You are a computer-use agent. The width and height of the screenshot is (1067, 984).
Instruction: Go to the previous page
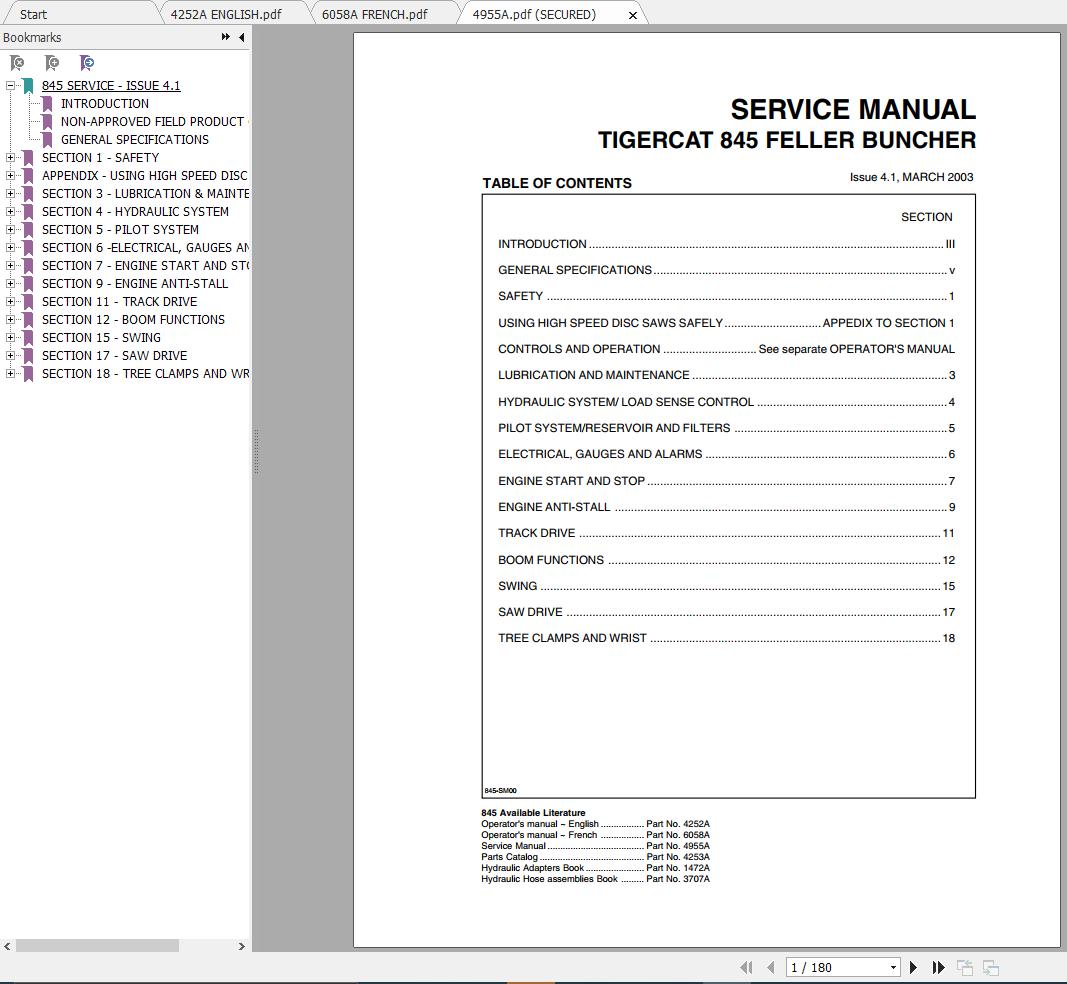[771, 967]
